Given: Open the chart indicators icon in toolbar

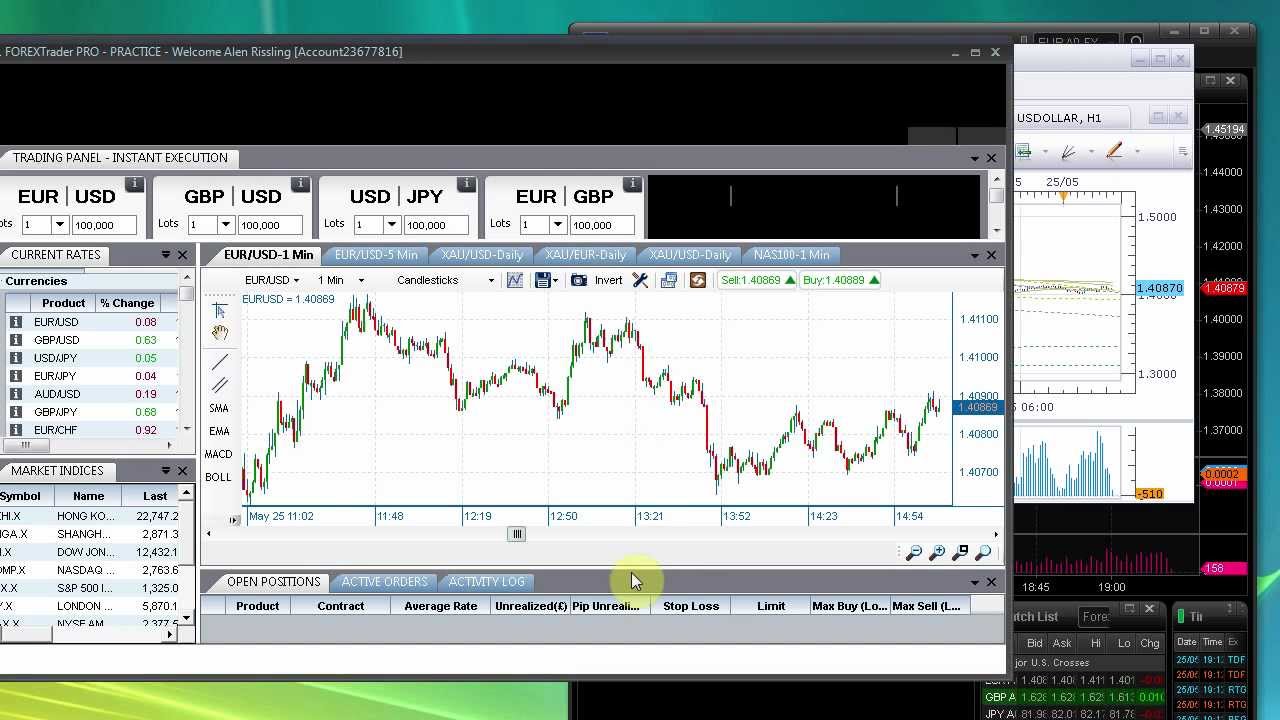Looking at the screenshot, I should [514, 280].
